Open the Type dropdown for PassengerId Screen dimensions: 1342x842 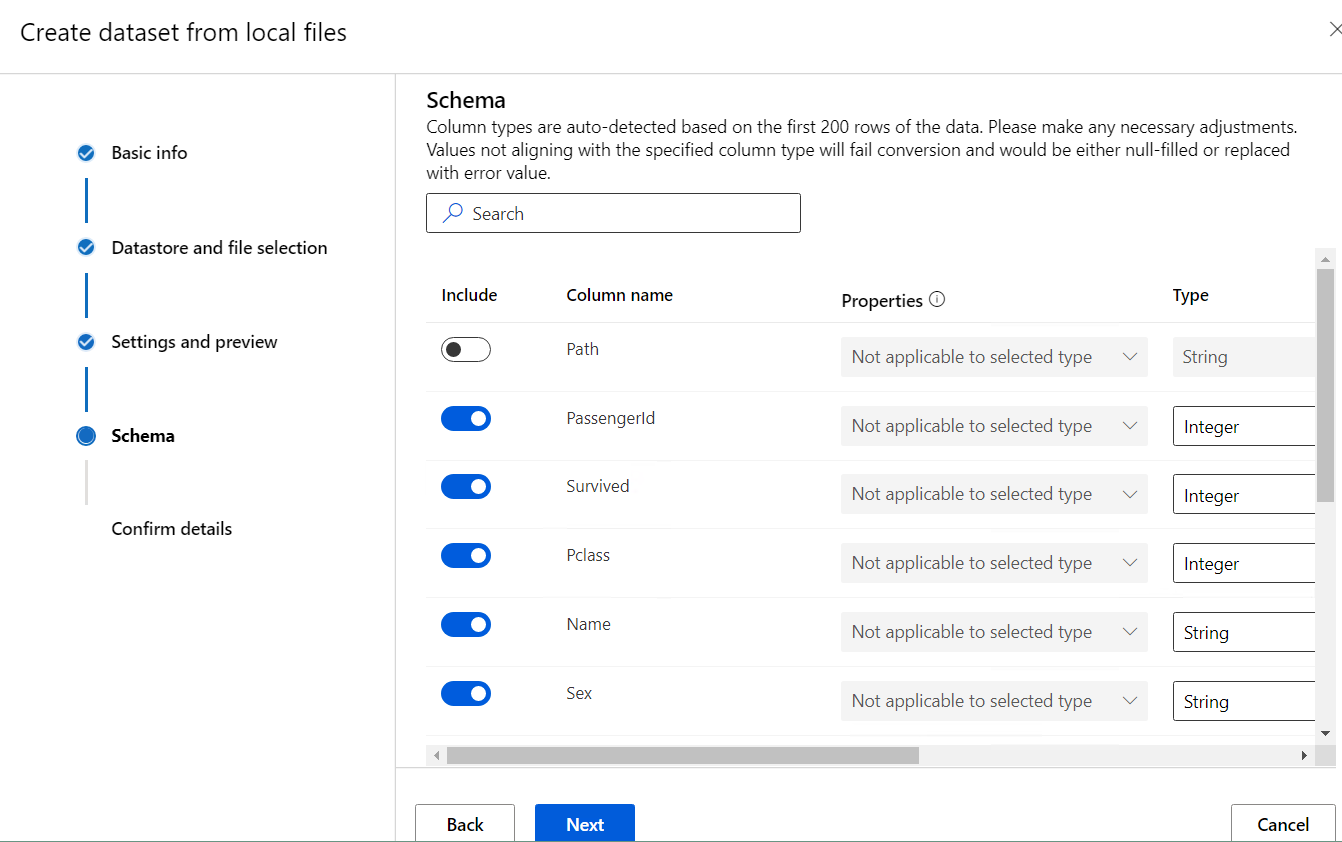coord(1244,427)
